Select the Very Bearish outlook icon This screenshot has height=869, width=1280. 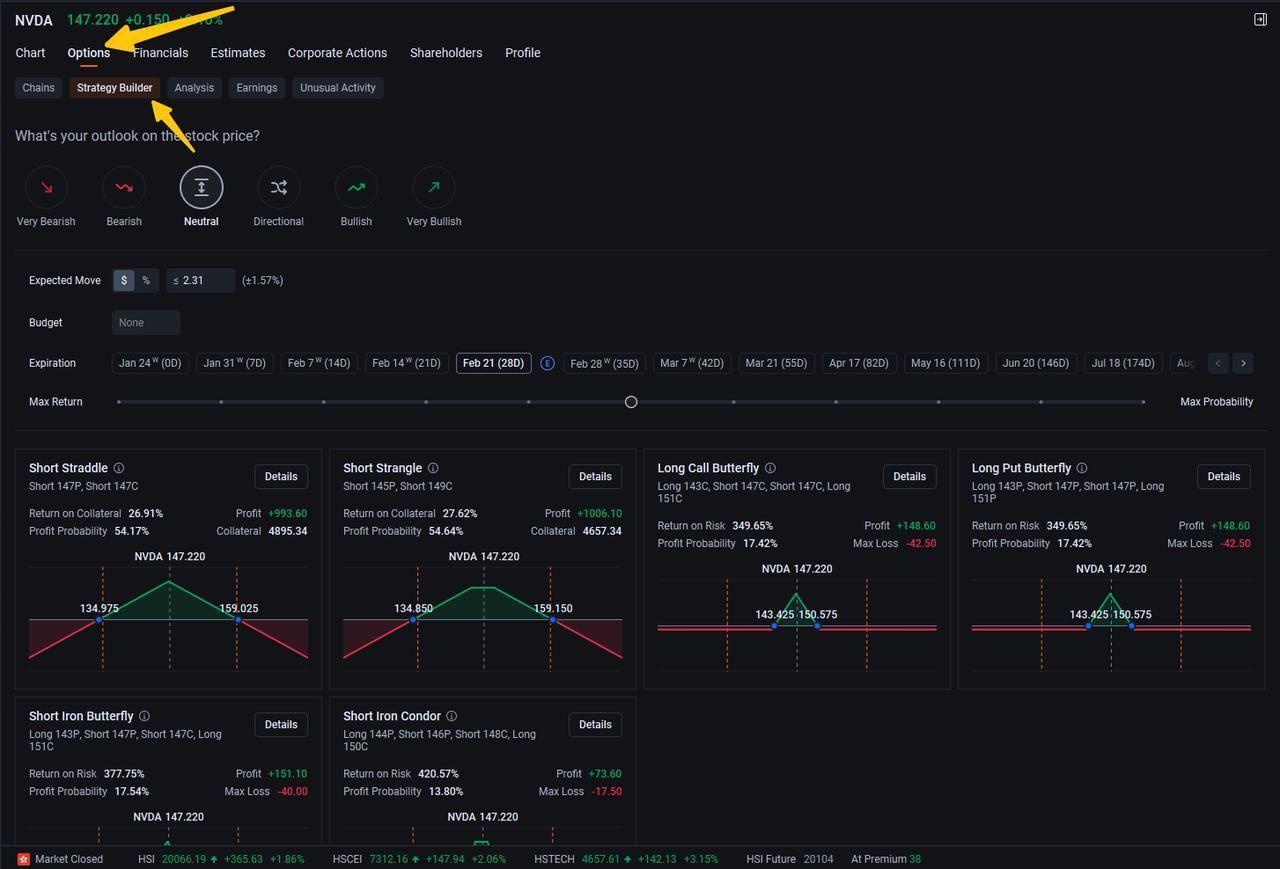46,187
